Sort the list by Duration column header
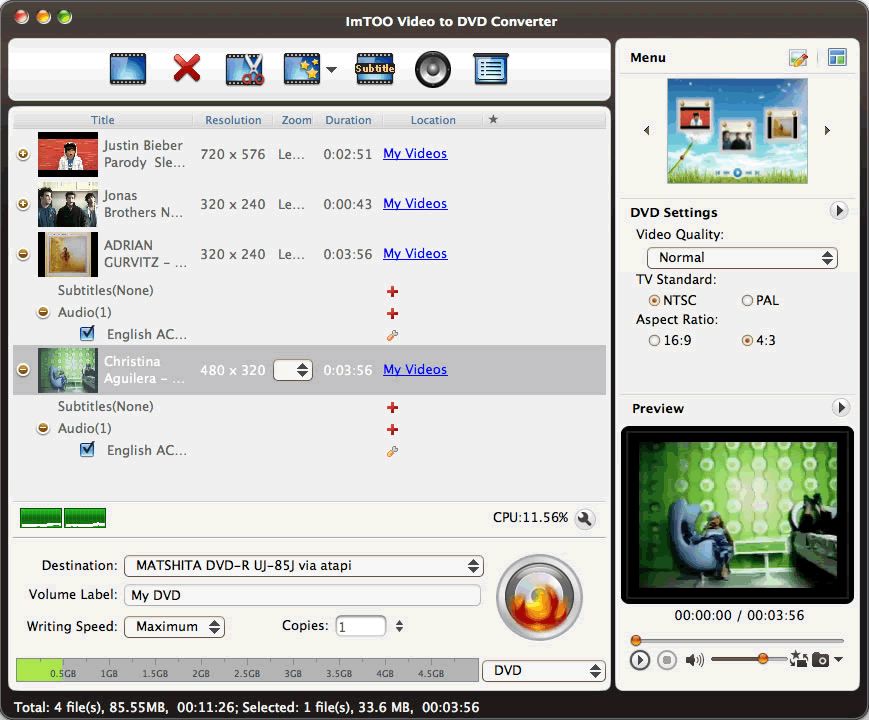The height and width of the screenshot is (720, 869). pos(348,120)
